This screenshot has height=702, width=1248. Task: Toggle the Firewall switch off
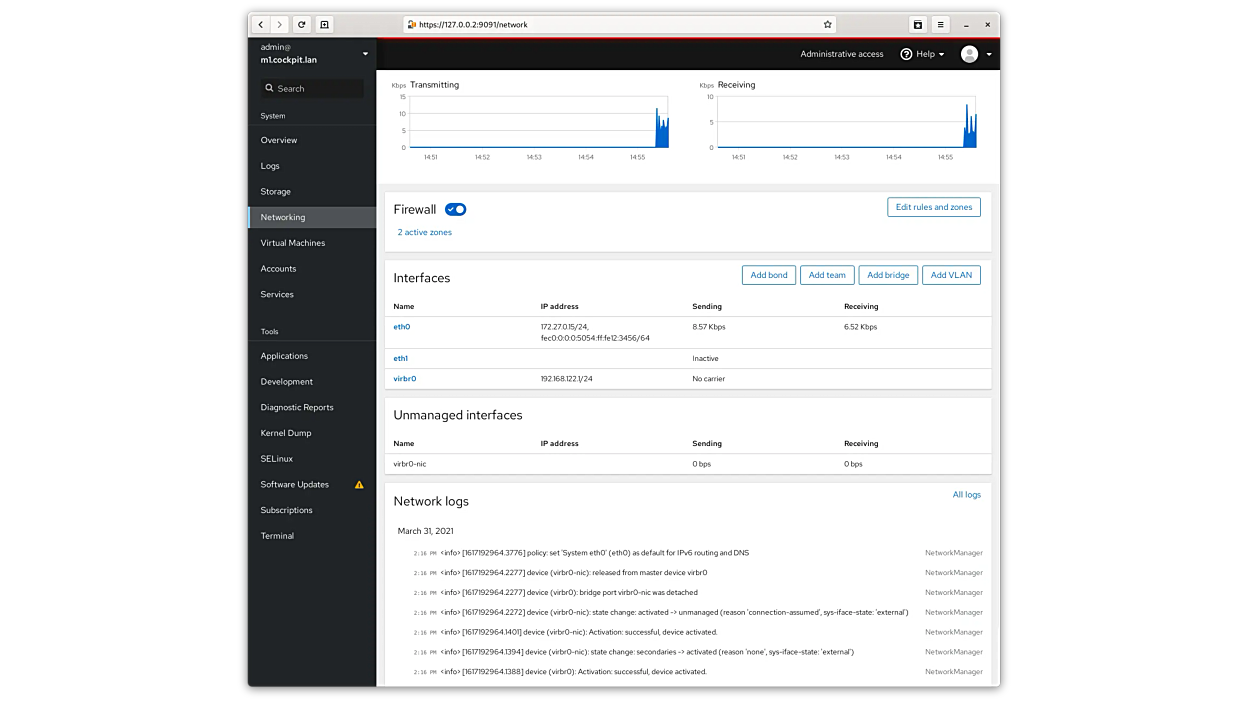456,209
